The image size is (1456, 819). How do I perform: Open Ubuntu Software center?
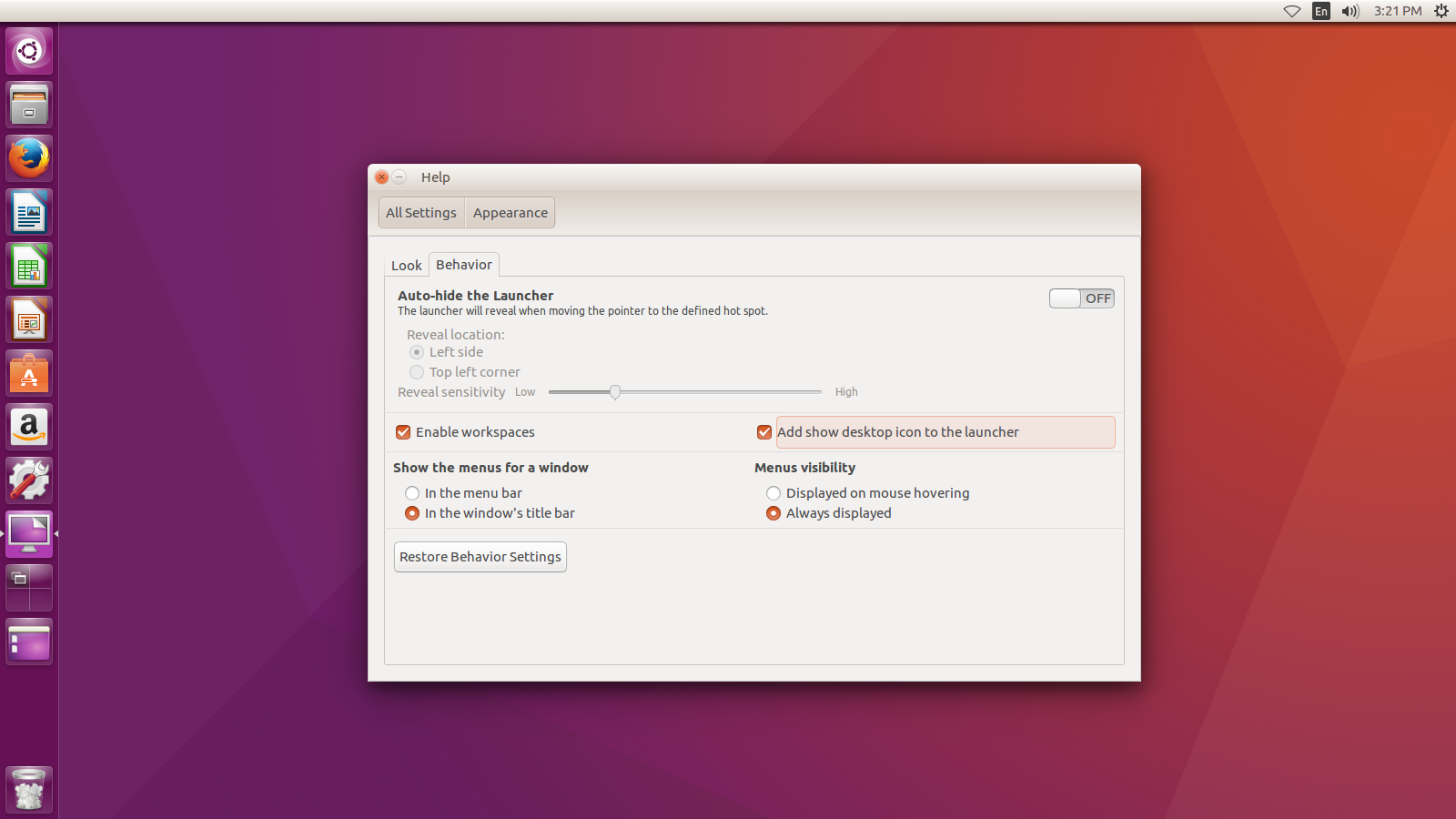point(29,373)
